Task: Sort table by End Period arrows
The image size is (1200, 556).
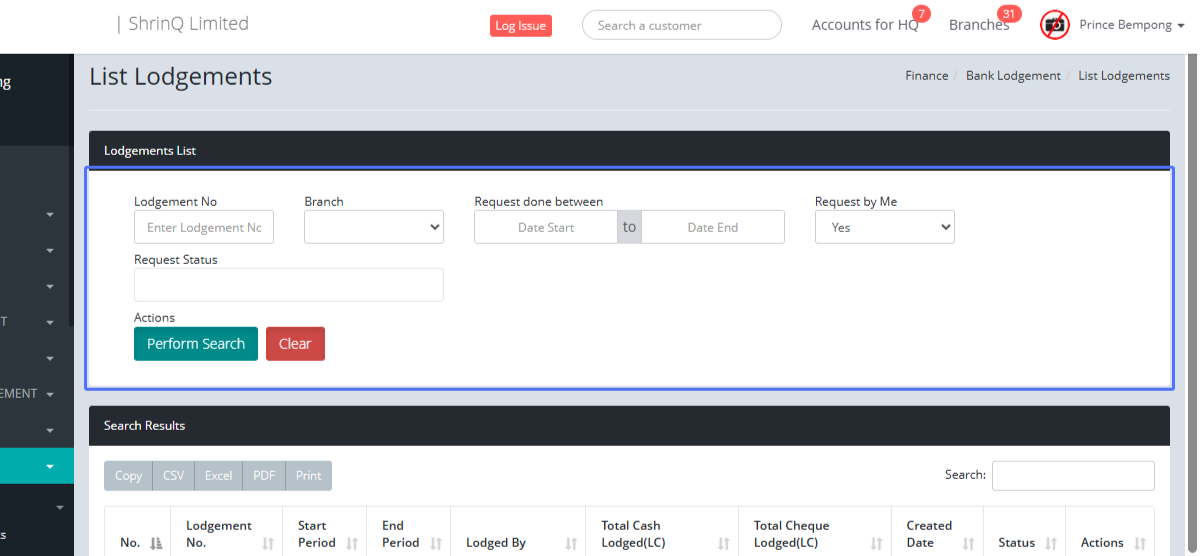Action: (x=436, y=543)
